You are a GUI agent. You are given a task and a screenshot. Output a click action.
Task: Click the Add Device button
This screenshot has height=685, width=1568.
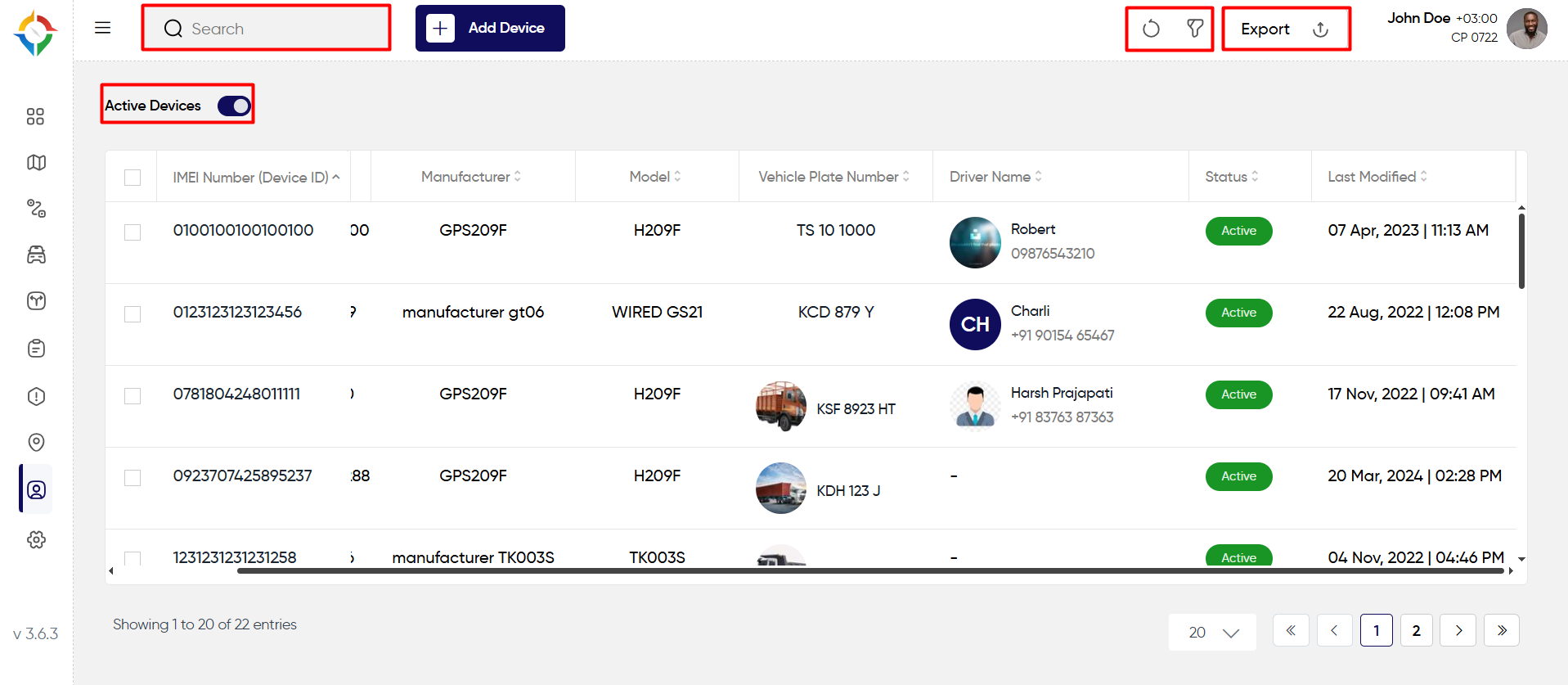coord(490,28)
